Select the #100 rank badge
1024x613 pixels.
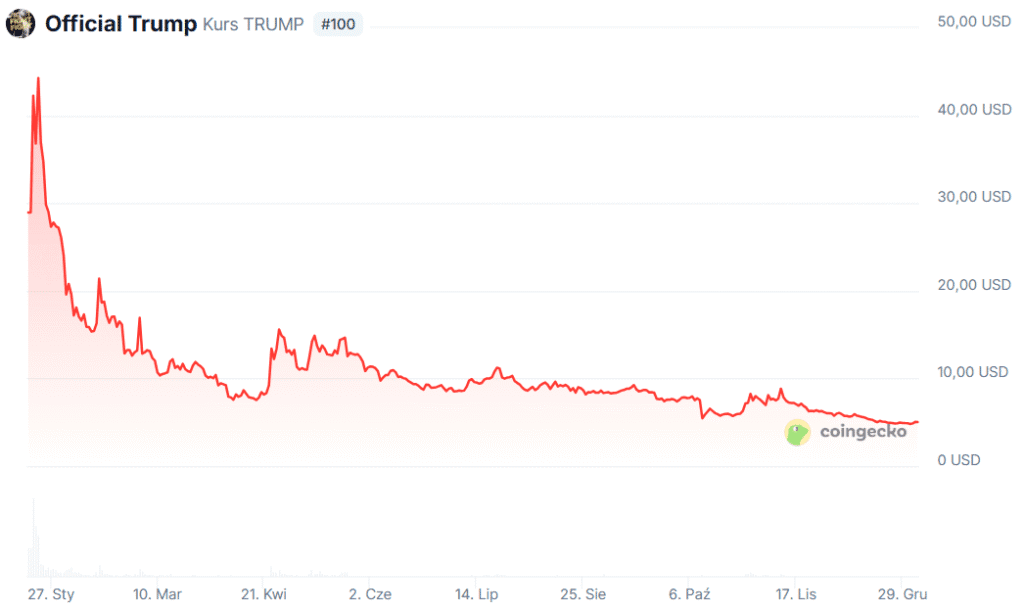point(338,25)
